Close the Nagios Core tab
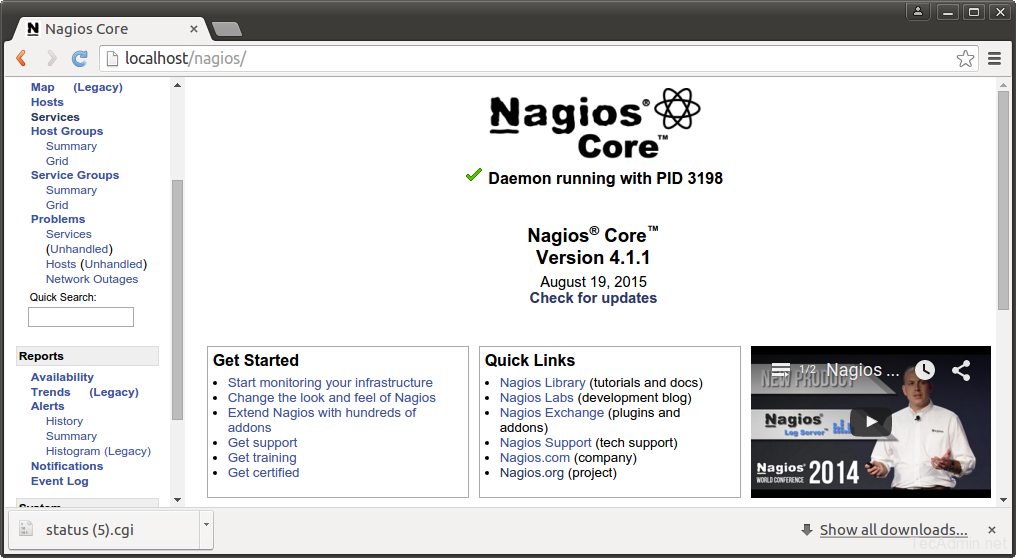Viewport: 1016px width, 558px height. 194,29
